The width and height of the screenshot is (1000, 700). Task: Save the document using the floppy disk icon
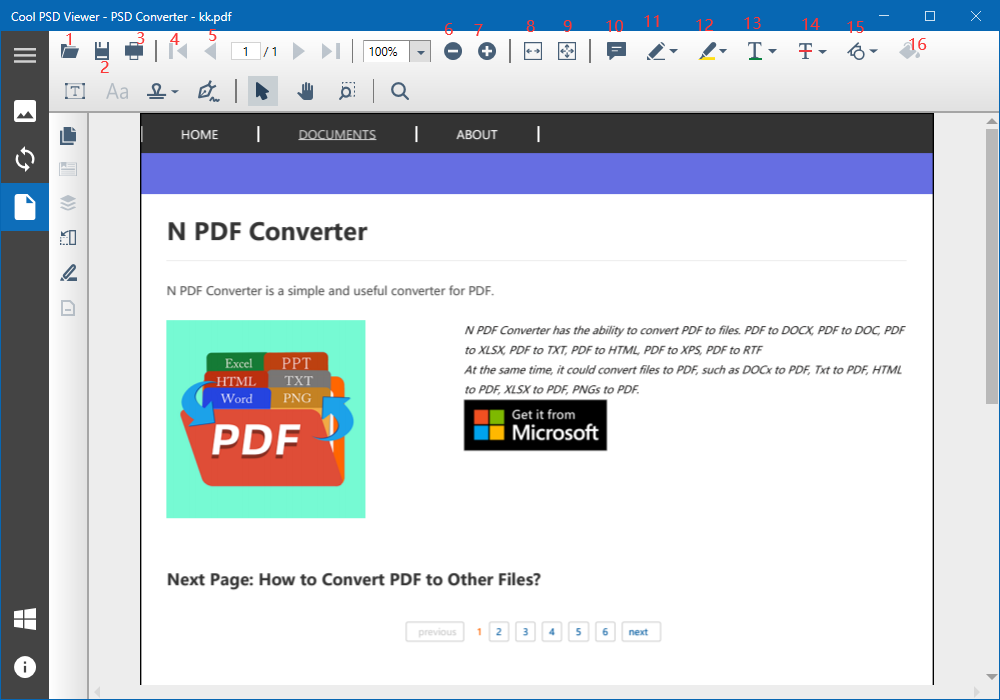coord(102,51)
